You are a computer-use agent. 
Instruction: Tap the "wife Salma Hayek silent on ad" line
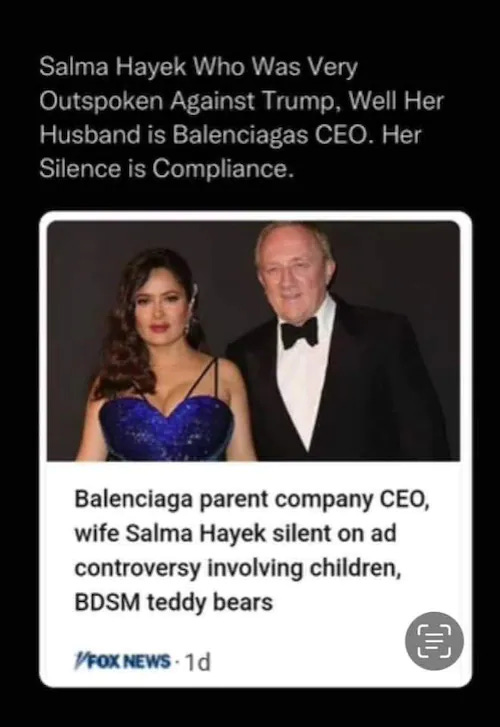click(236, 534)
